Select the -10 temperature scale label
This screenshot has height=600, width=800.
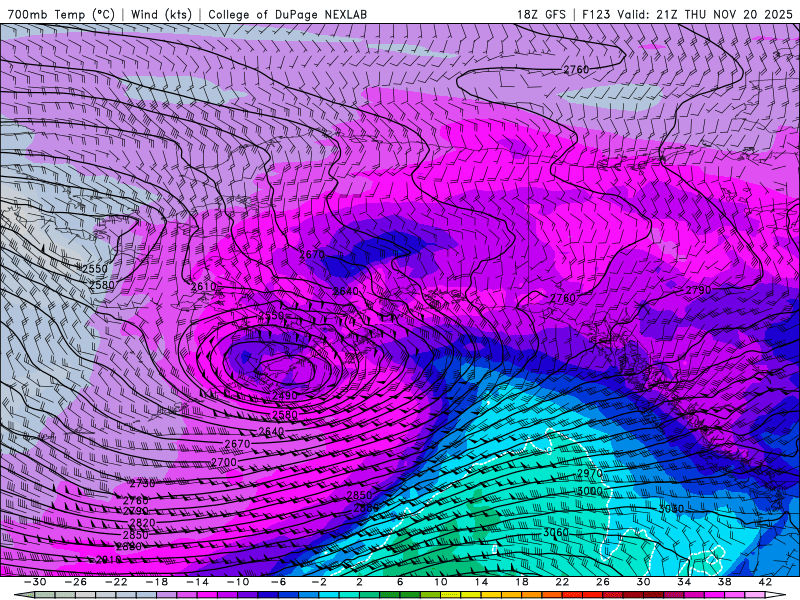click(238, 582)
